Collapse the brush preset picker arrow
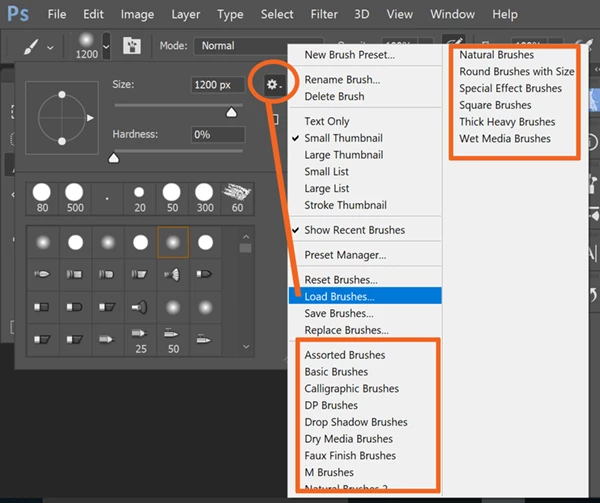Screen dimensions: 600x503 [x=106, y=46]
